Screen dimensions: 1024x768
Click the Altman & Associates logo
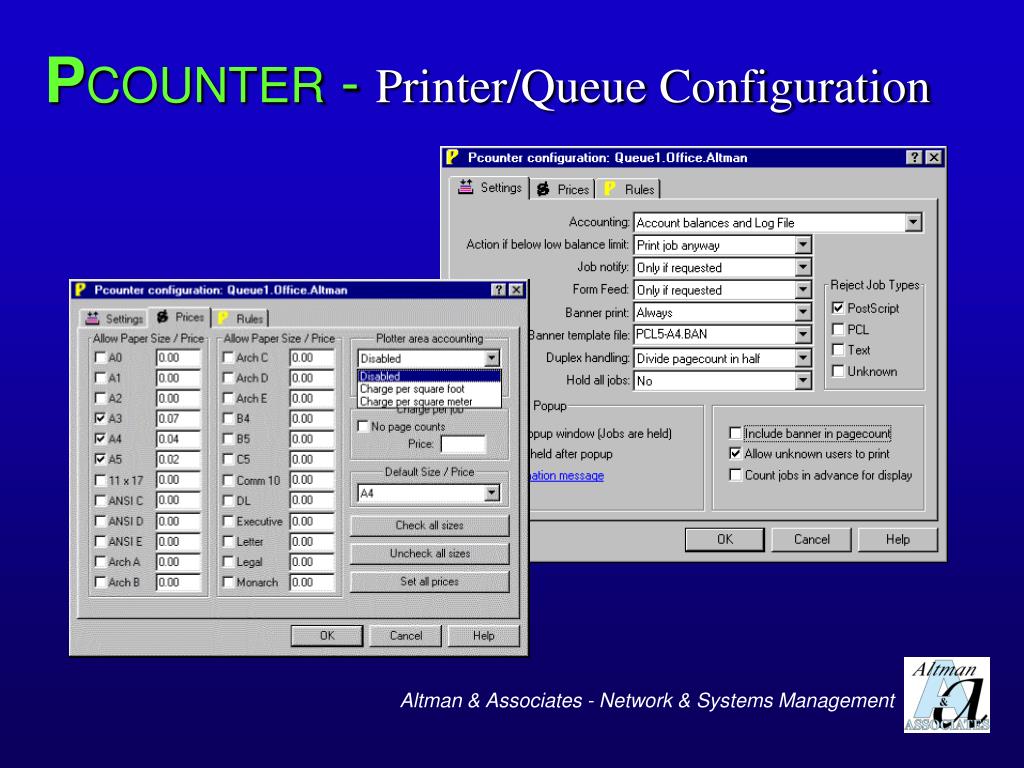[x=946, y=695]
